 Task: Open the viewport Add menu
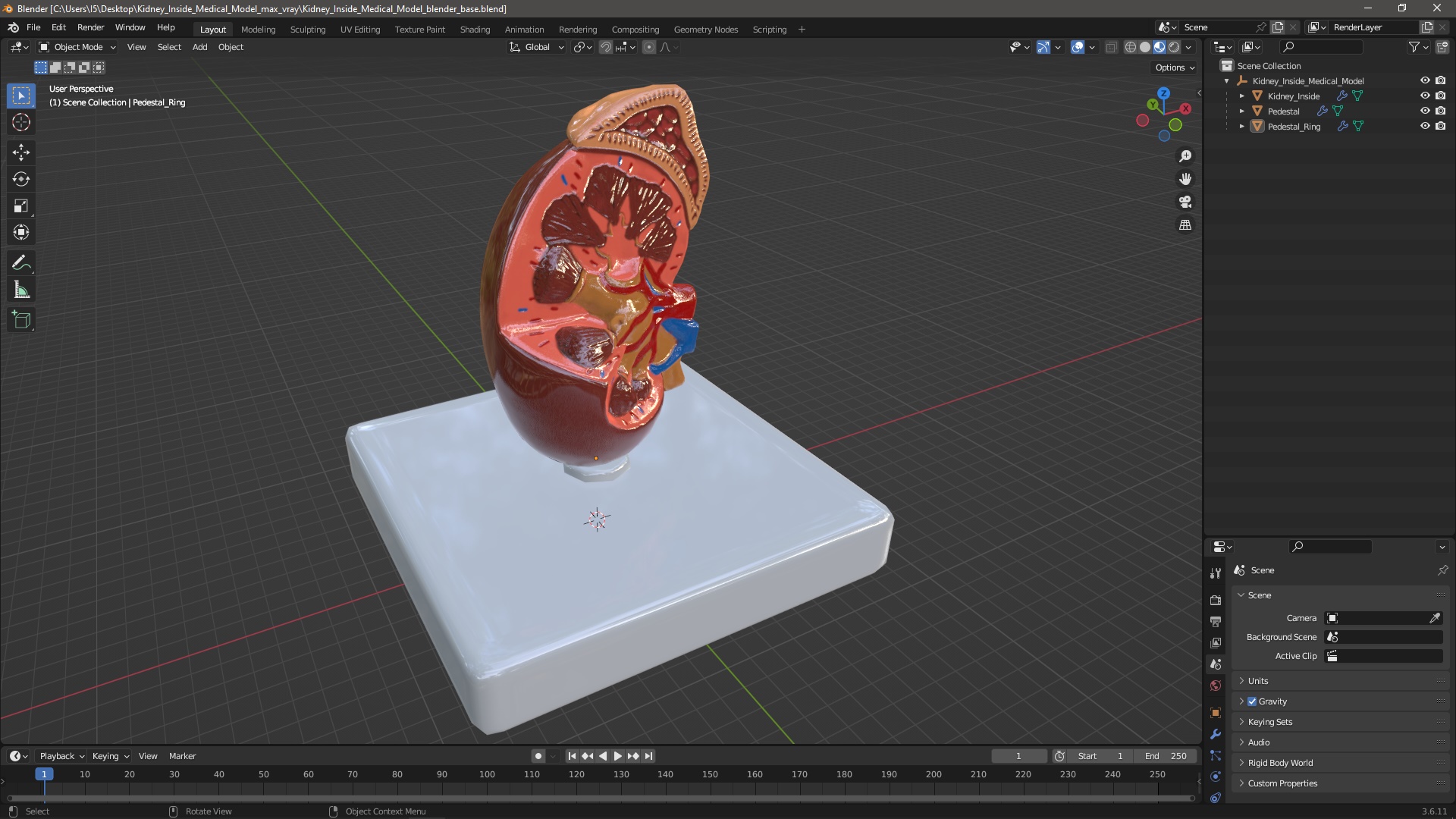199,47
